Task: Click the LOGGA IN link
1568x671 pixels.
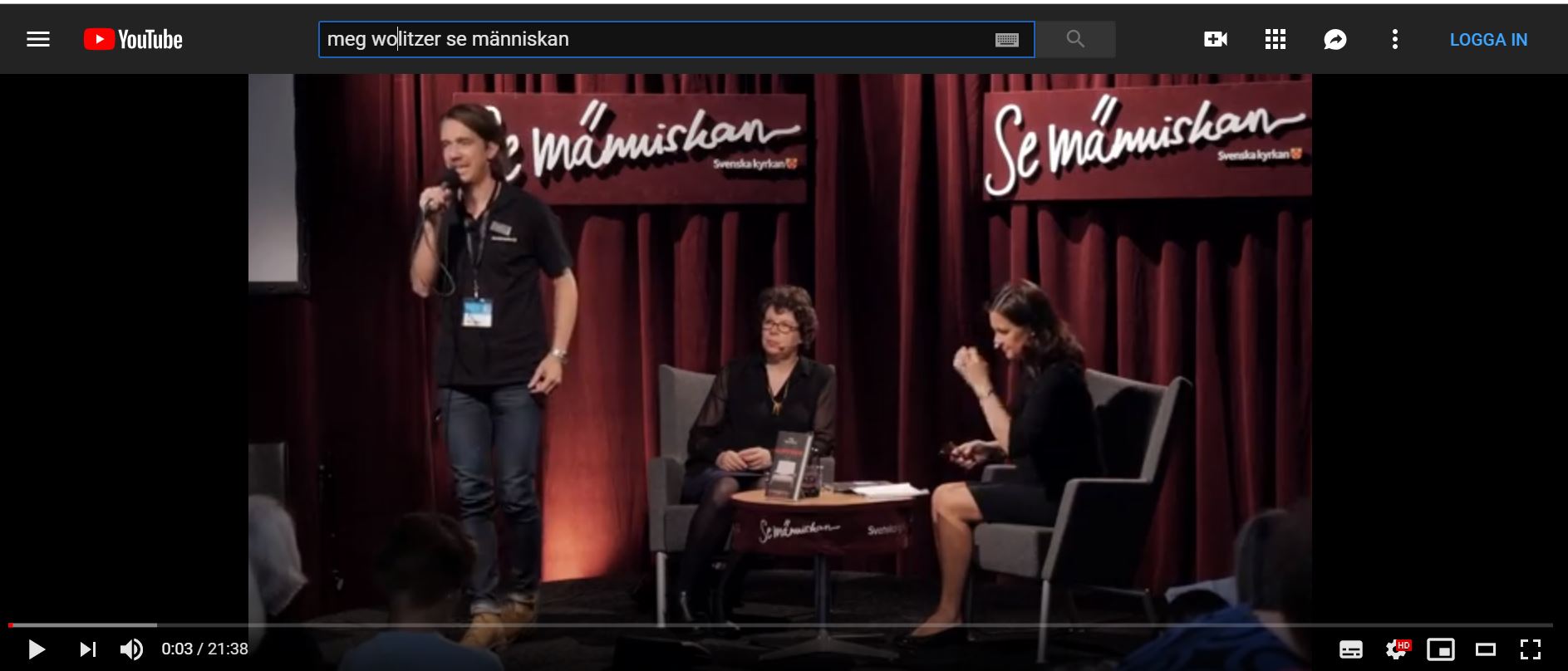Action: click(x=1487, y=39)
